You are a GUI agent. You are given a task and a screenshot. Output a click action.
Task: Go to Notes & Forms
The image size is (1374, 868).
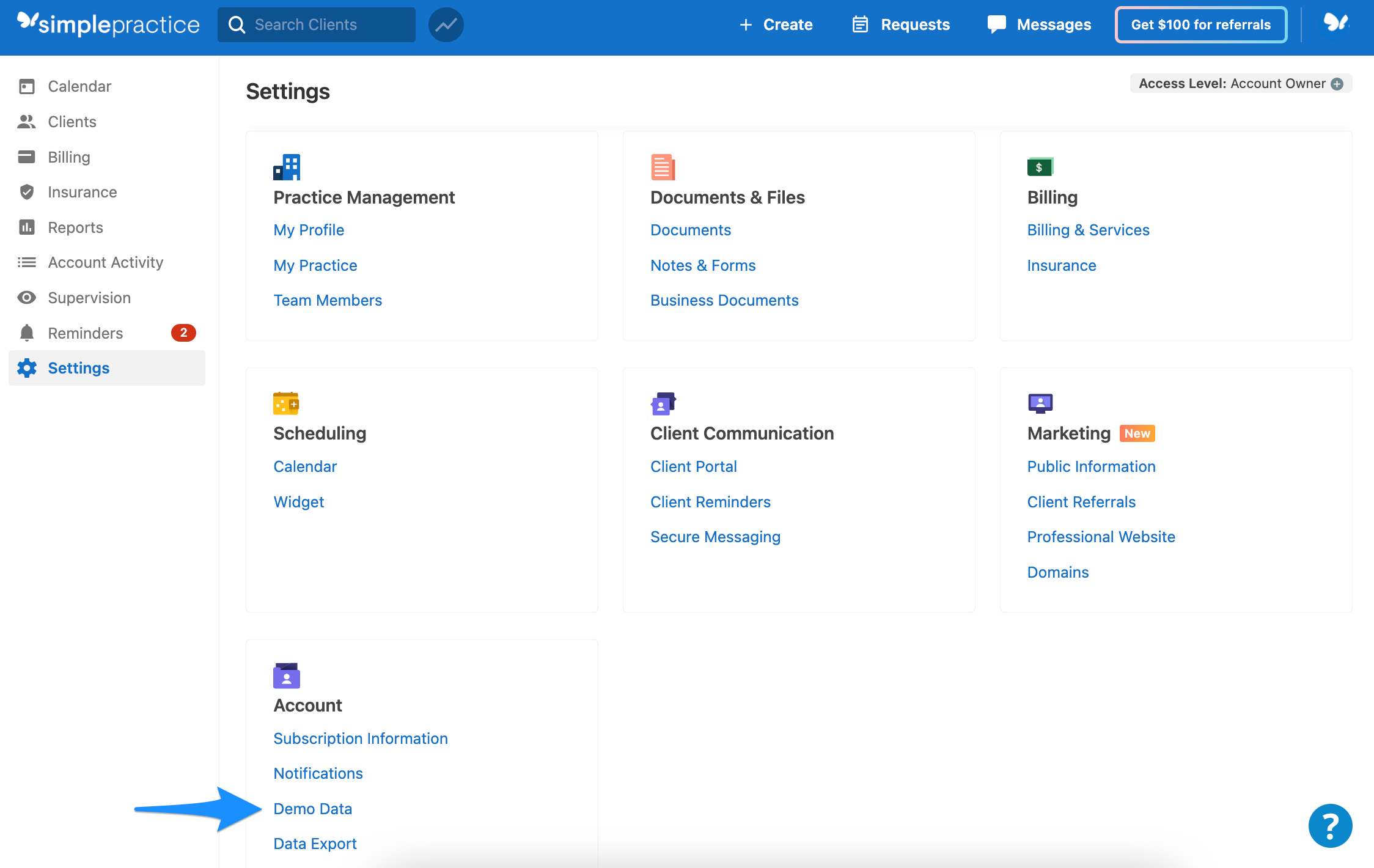coord(703,265)
